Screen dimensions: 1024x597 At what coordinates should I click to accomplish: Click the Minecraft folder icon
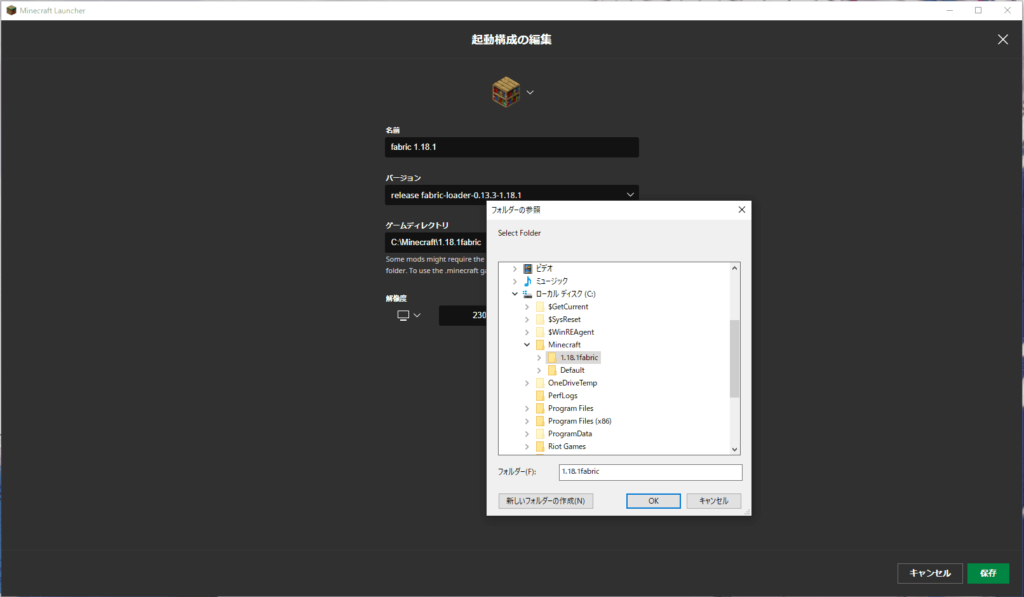pyautogui.click(x=540, y=345)
